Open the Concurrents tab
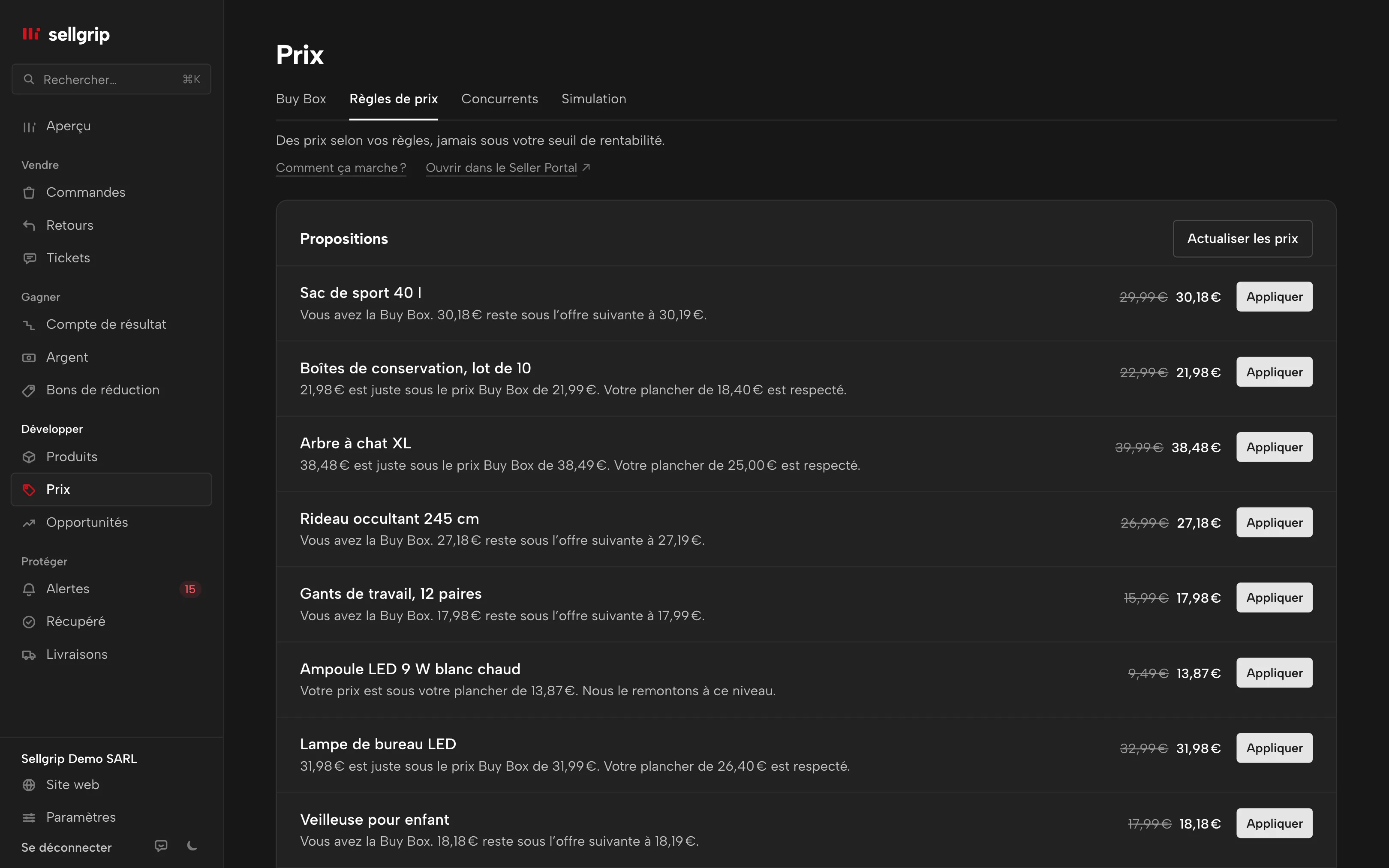The image size is (1389, 868). pos(499,99)
